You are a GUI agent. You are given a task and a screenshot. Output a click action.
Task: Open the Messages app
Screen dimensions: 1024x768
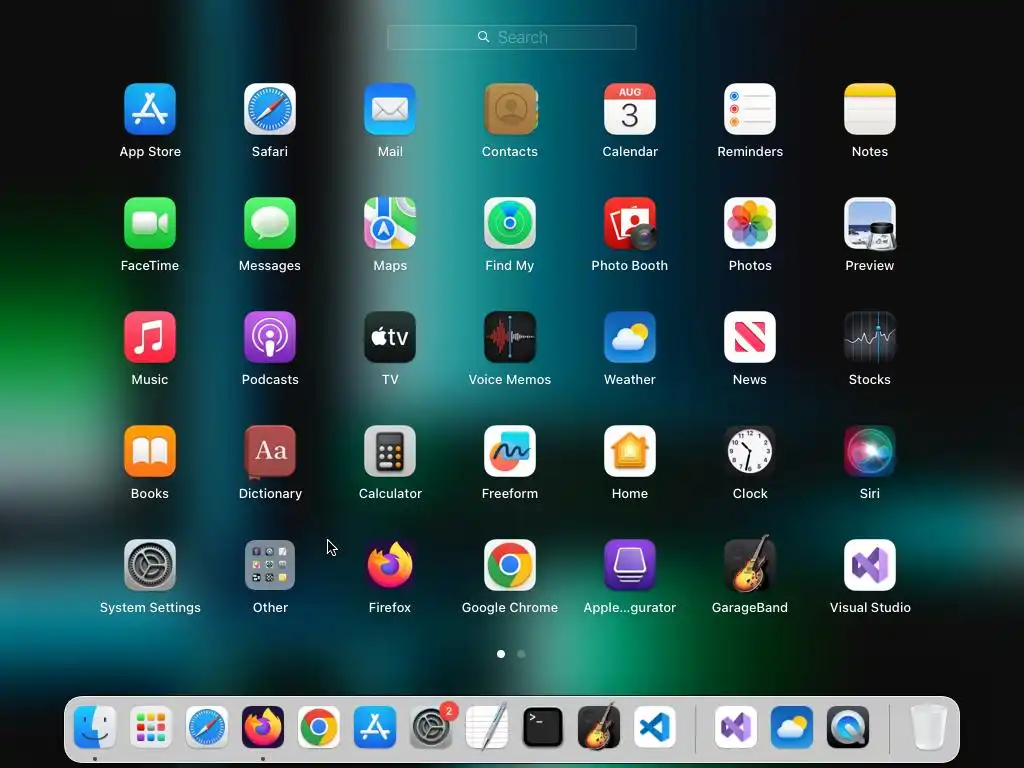click(x=270, y=223)
